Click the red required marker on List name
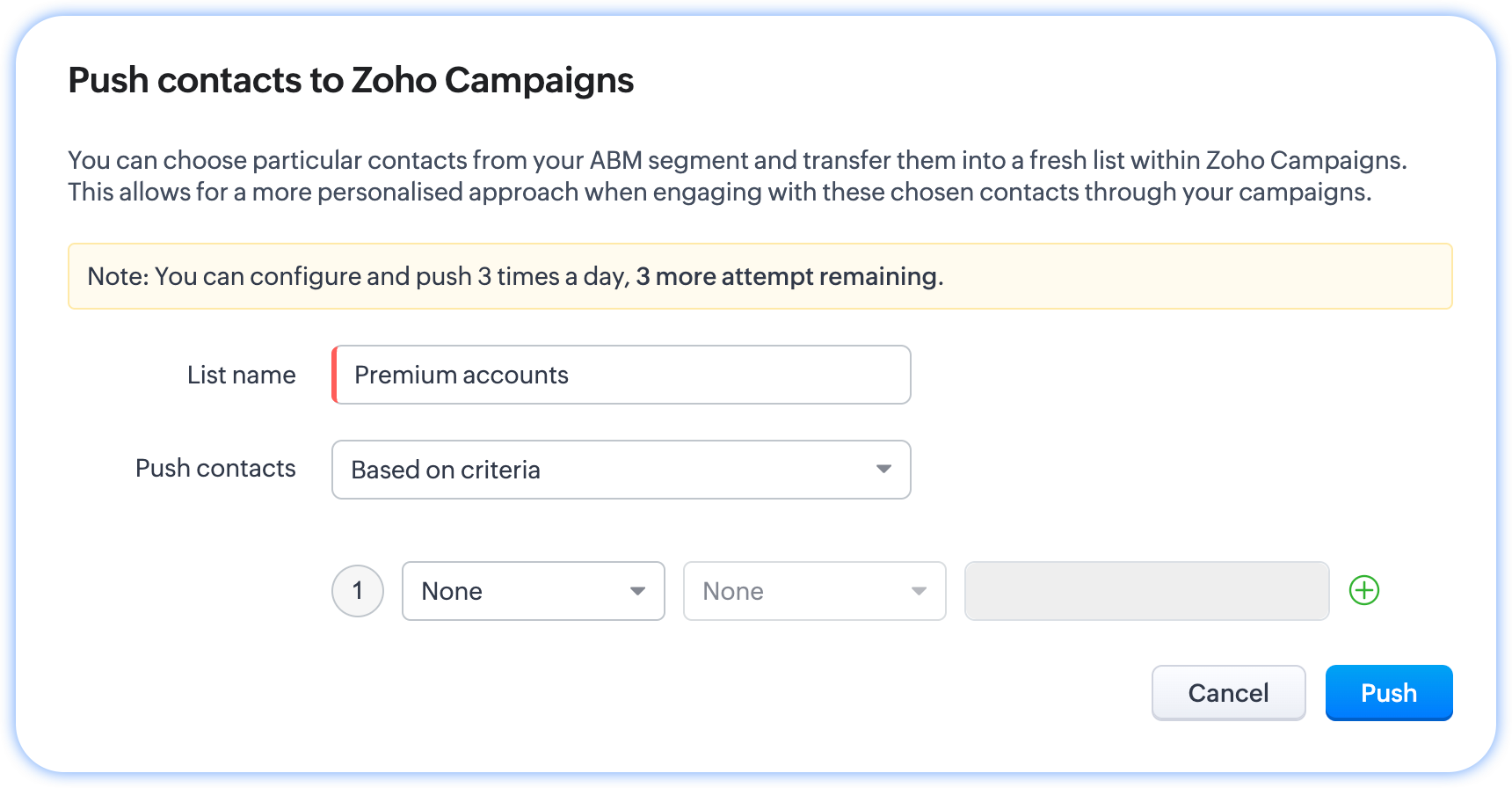Viewport: 1512px width, 788px height. [335, 375]
